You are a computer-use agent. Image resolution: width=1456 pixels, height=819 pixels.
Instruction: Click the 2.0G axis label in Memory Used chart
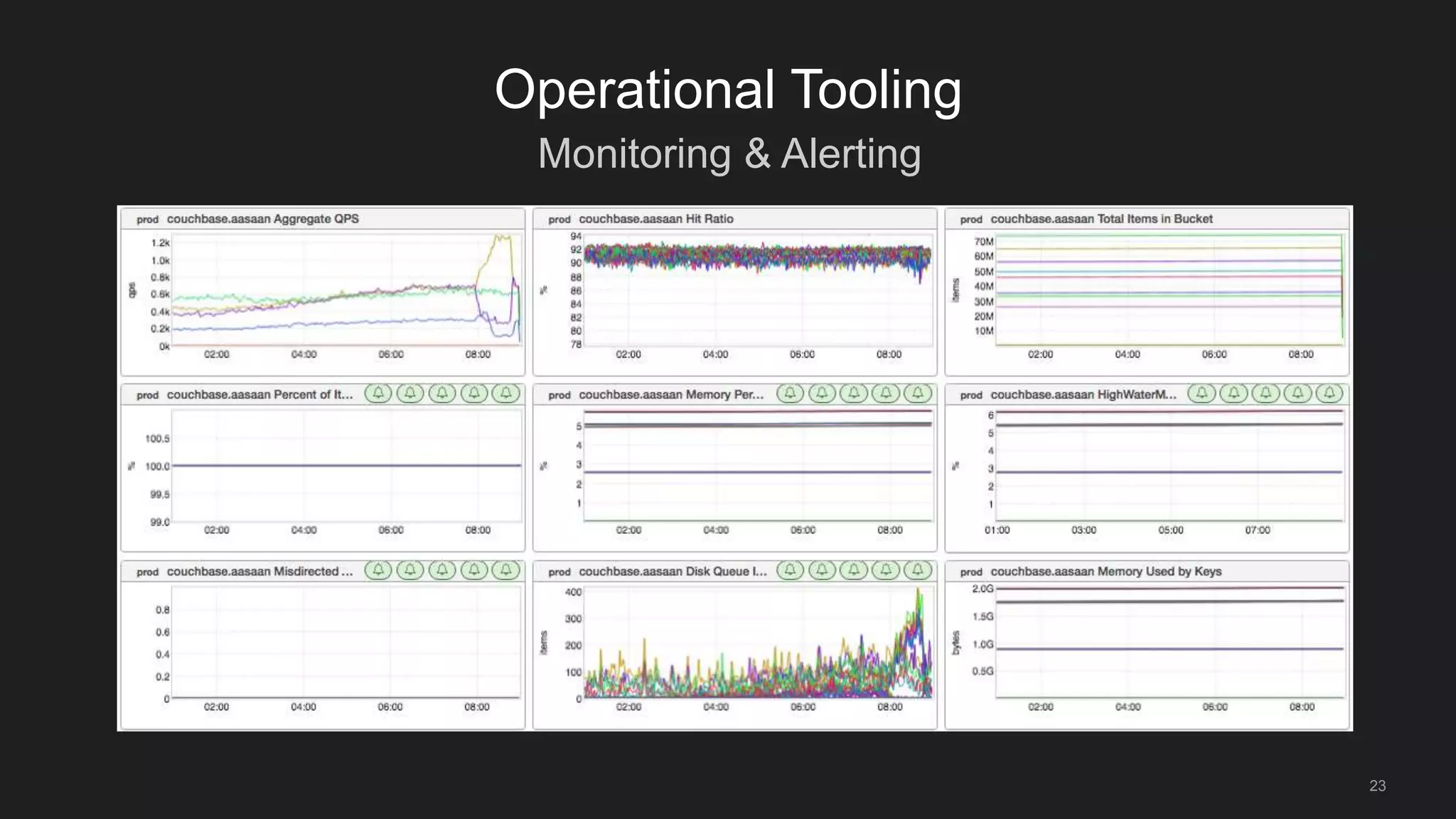[983, 589]
